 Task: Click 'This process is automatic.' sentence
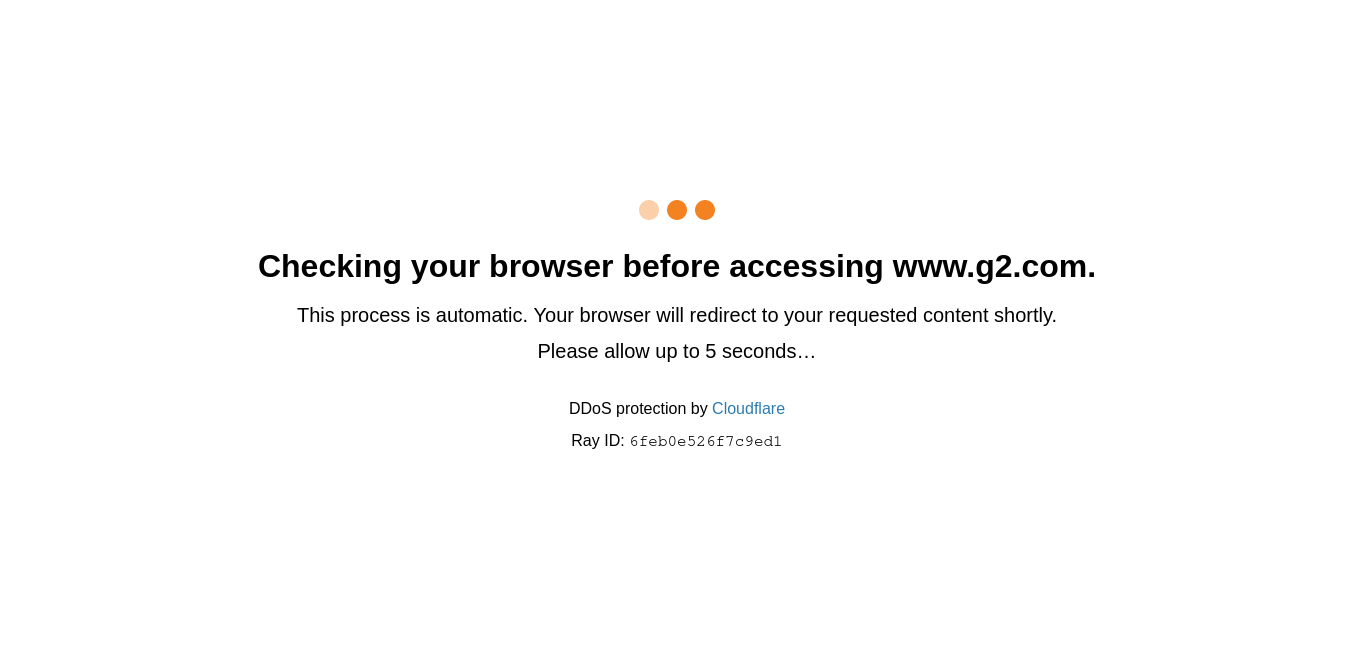(412, 316)
